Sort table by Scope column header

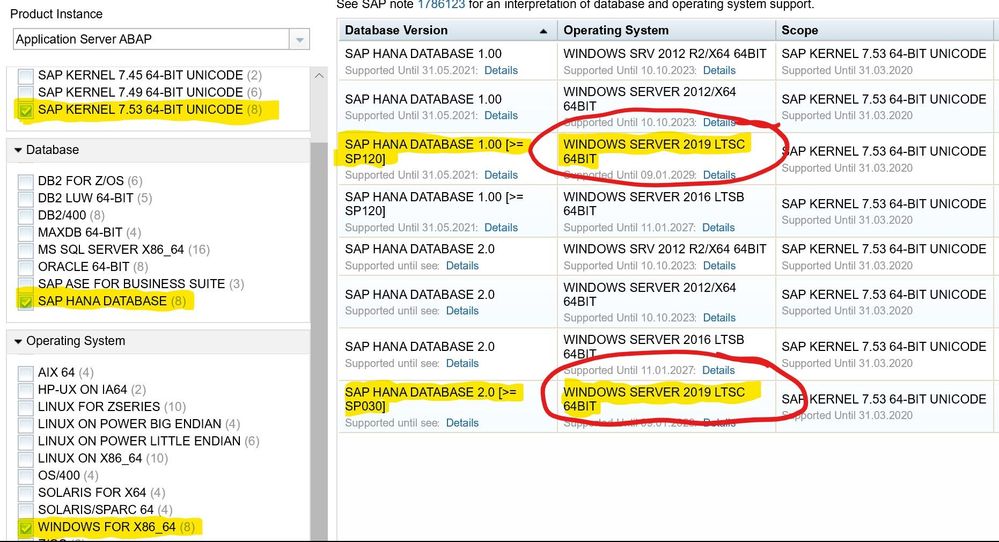click(800, 31)
